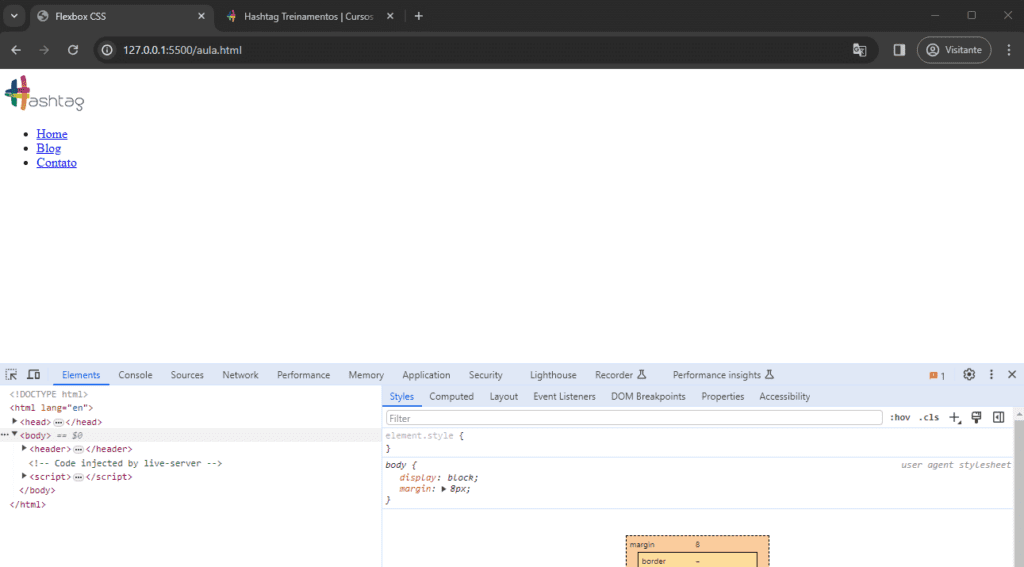The width and height of the screenshot is (1024, 567).
Task: Toggle the .cls classes button
Action: tap(929, 417)
